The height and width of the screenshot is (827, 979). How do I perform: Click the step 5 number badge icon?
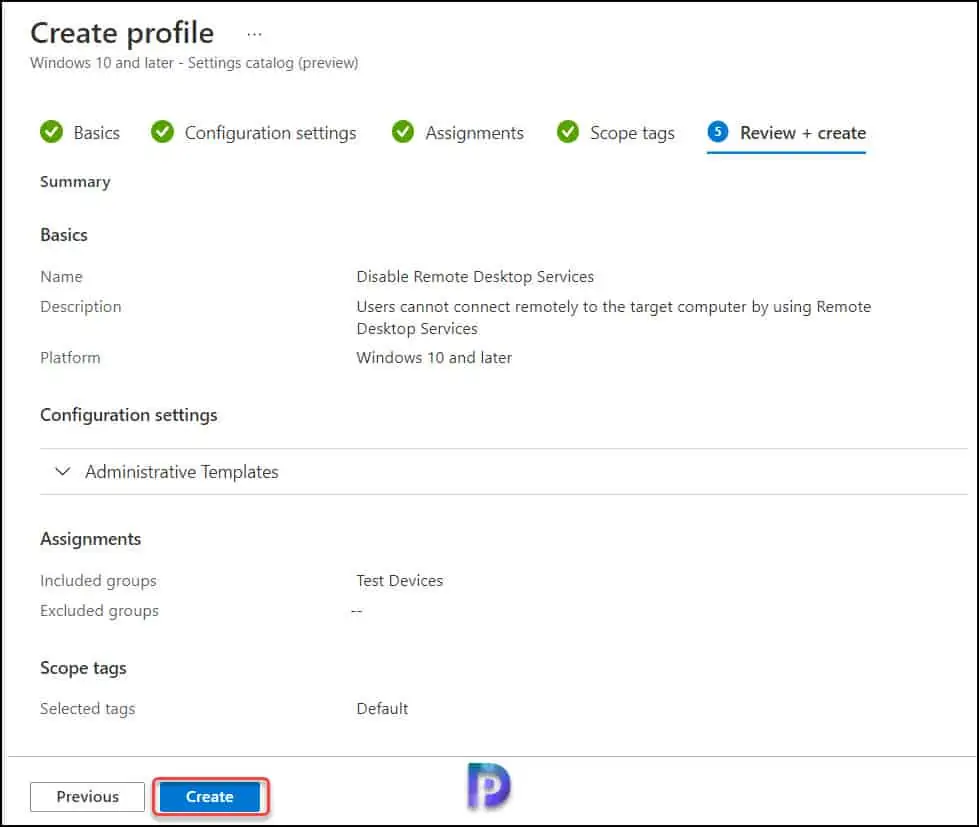tap(718, 132)
